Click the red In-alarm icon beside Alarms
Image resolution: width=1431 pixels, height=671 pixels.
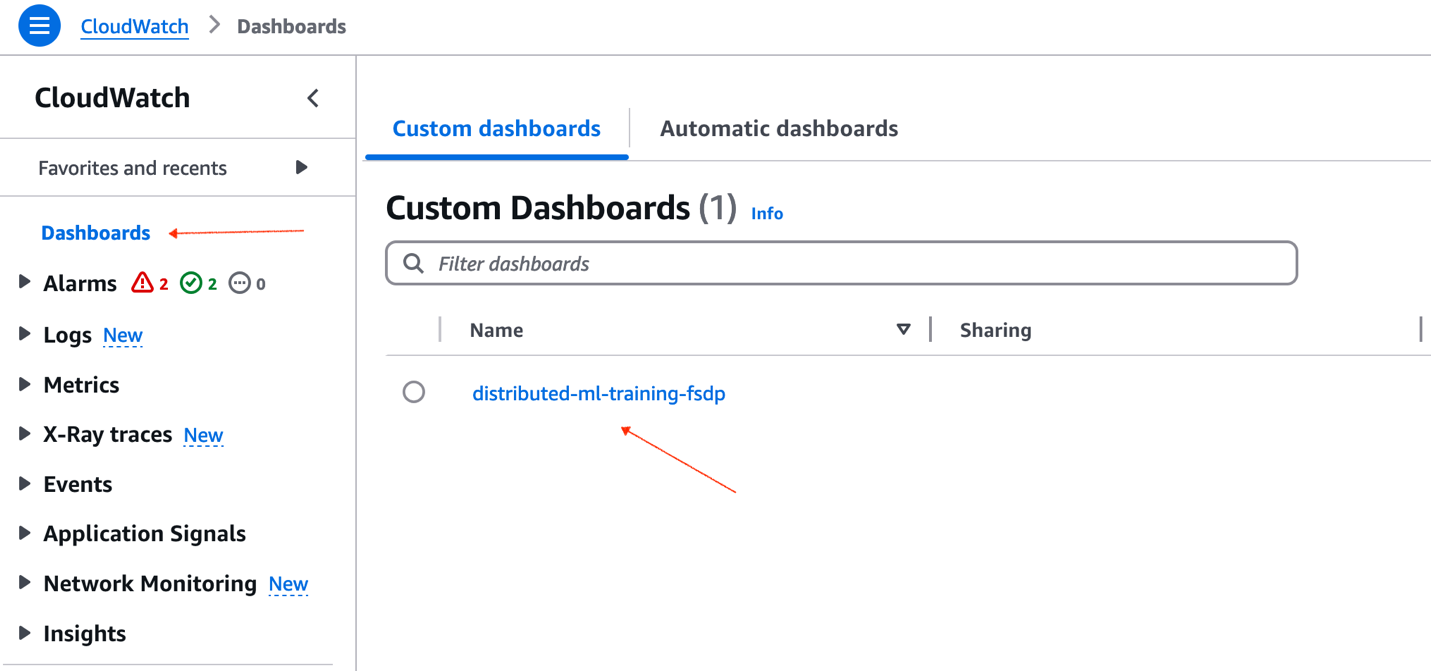tap(141, 282)
